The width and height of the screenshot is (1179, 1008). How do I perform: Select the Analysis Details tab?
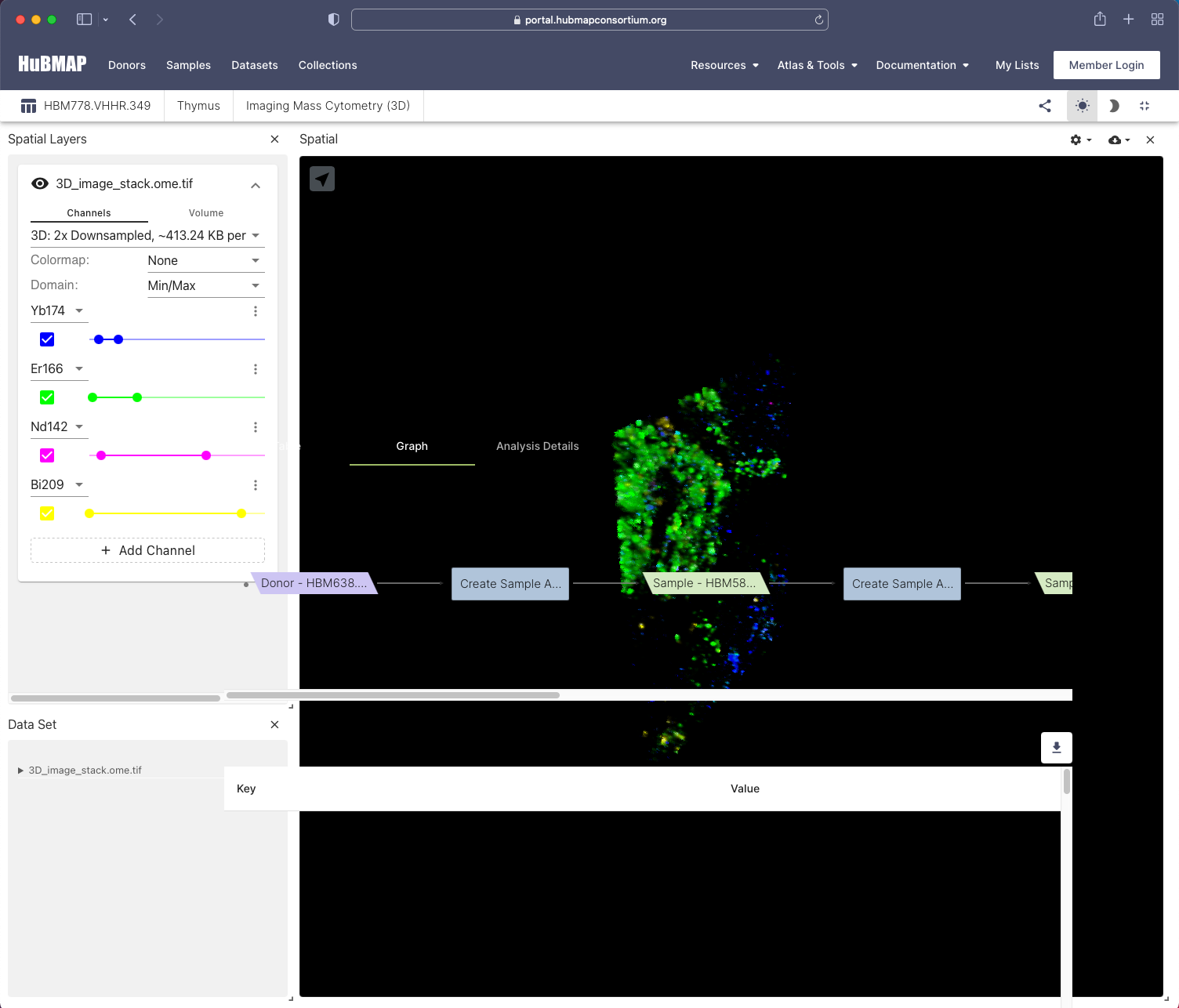(x=538, y=446)
